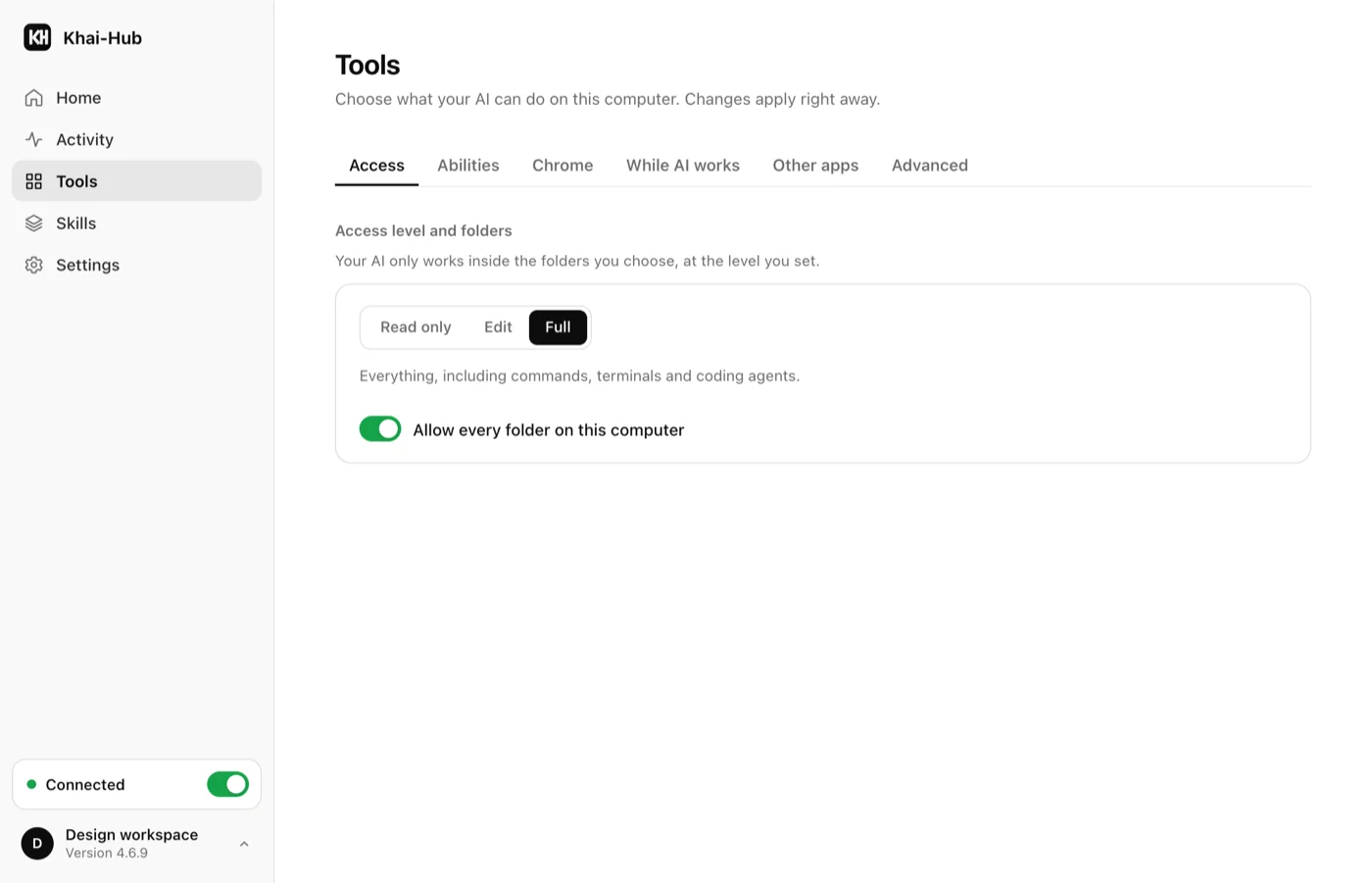The image size is (1372, 883).
Task: Select the Edit access level
Action: pos(498,327)
